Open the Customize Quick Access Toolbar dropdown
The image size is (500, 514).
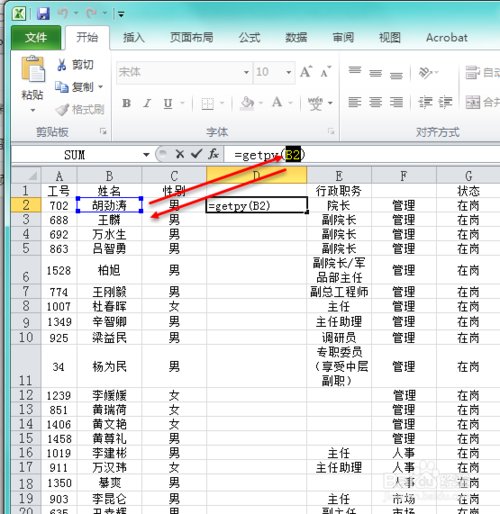[x=121, y=14]
